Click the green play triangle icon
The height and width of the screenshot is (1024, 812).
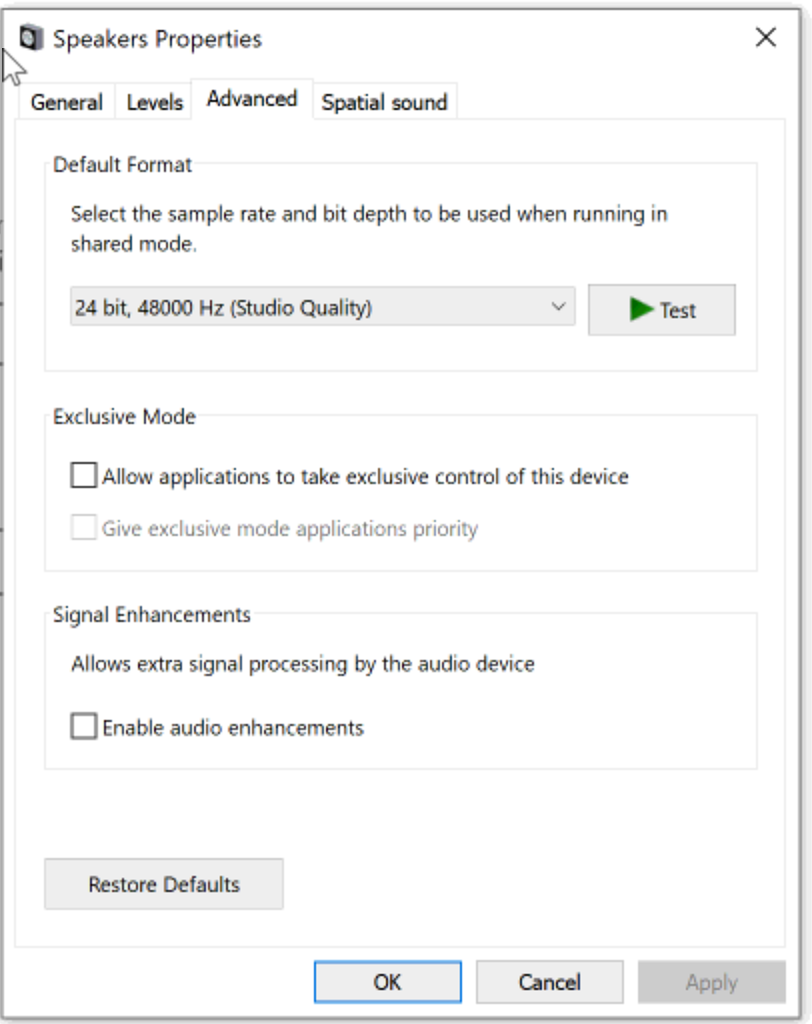tap(641, 310)
